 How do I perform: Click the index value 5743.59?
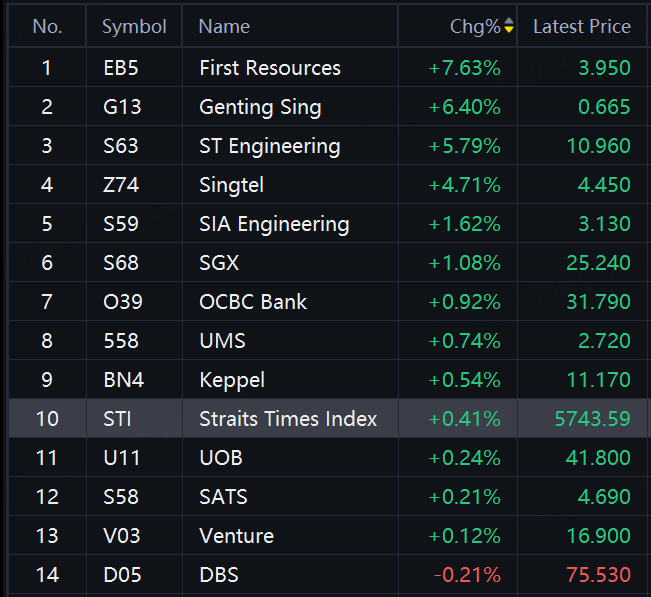coord(593,418)
